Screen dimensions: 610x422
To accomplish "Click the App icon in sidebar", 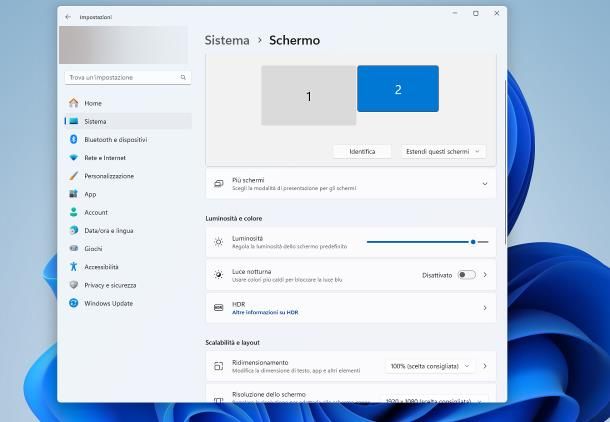I will click(x=74, y=194).
